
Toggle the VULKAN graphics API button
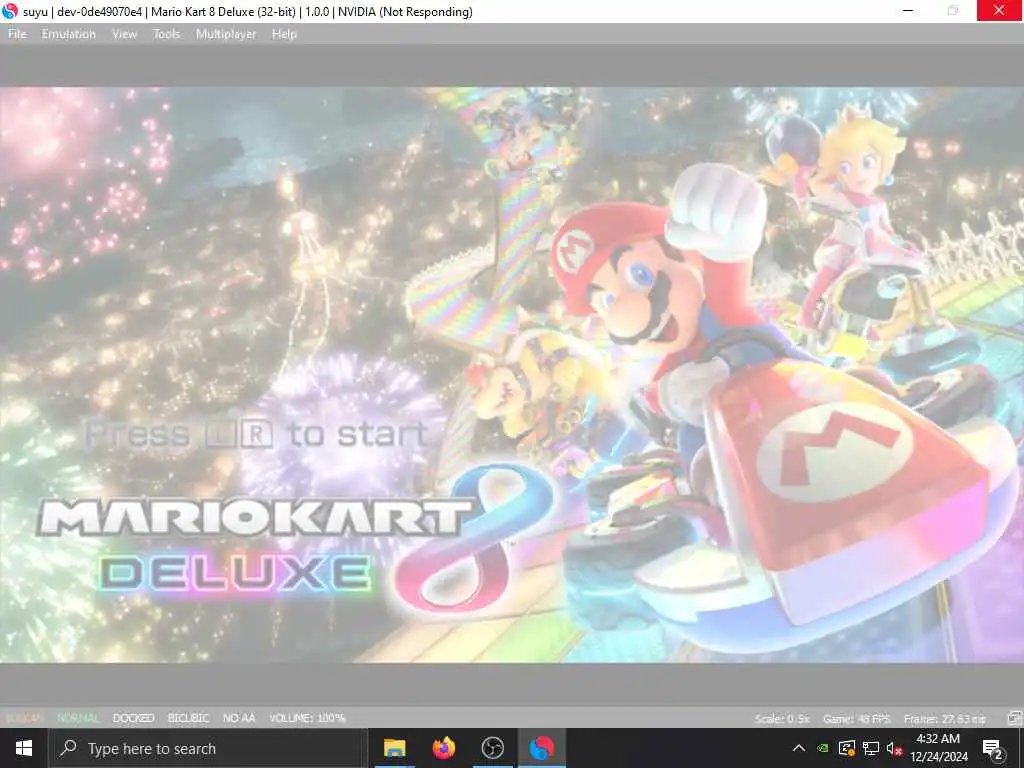[24, 718]
